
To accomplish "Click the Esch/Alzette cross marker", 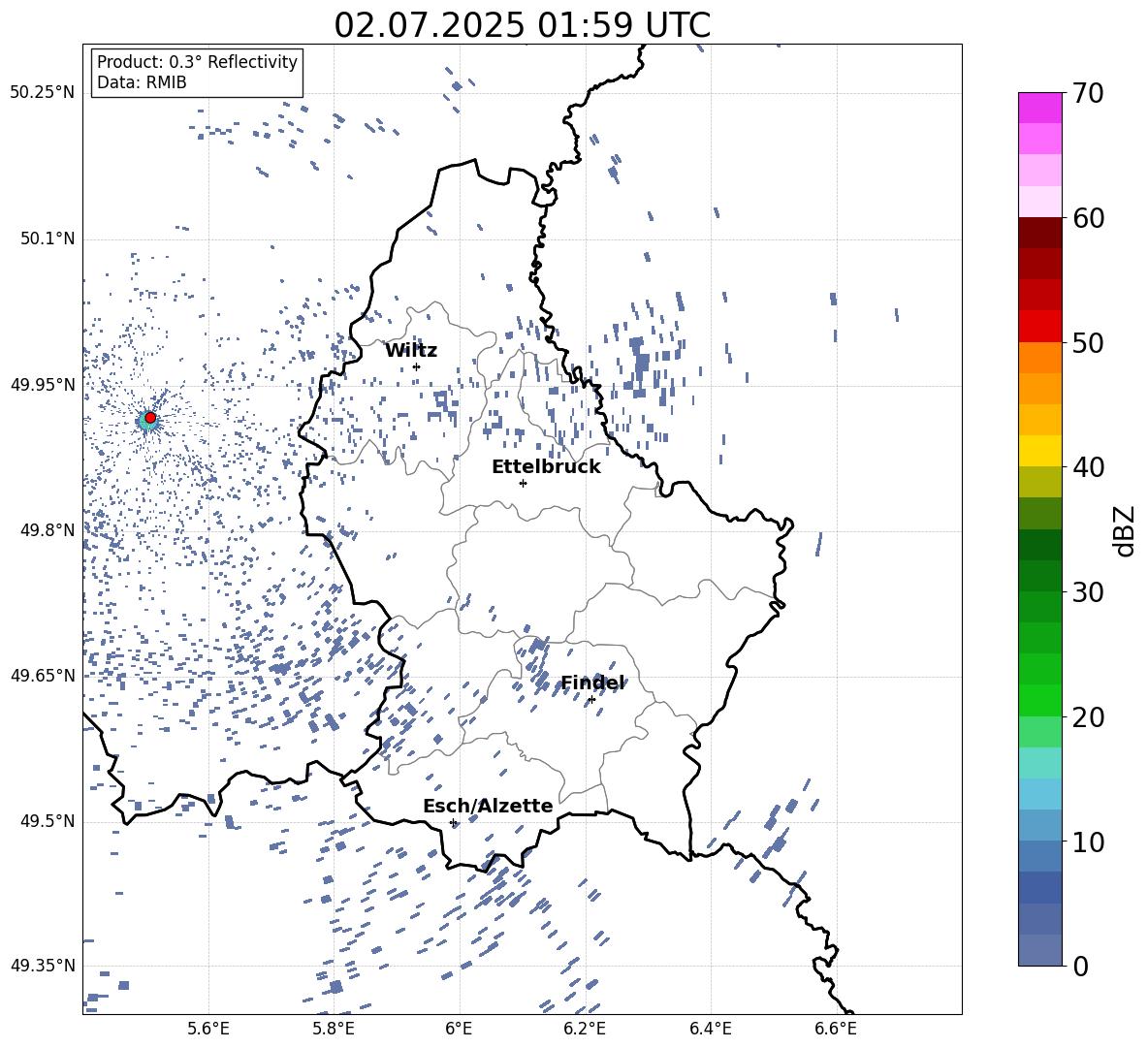I will [x=453, y=822].
